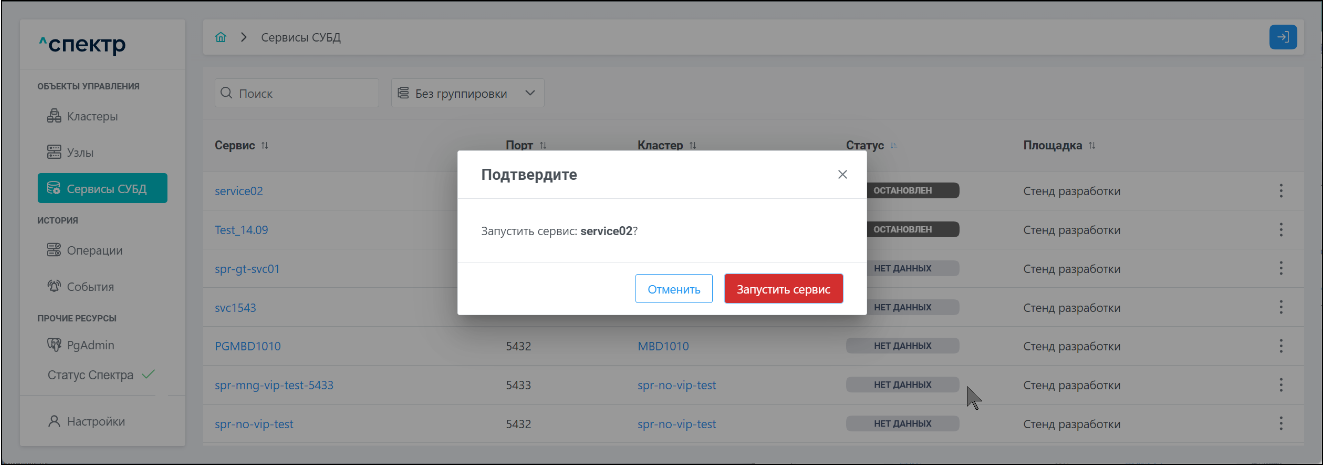Open the svc1543 service link
The width and height of the screenshot is (1324, 466).
click(236, 307)
